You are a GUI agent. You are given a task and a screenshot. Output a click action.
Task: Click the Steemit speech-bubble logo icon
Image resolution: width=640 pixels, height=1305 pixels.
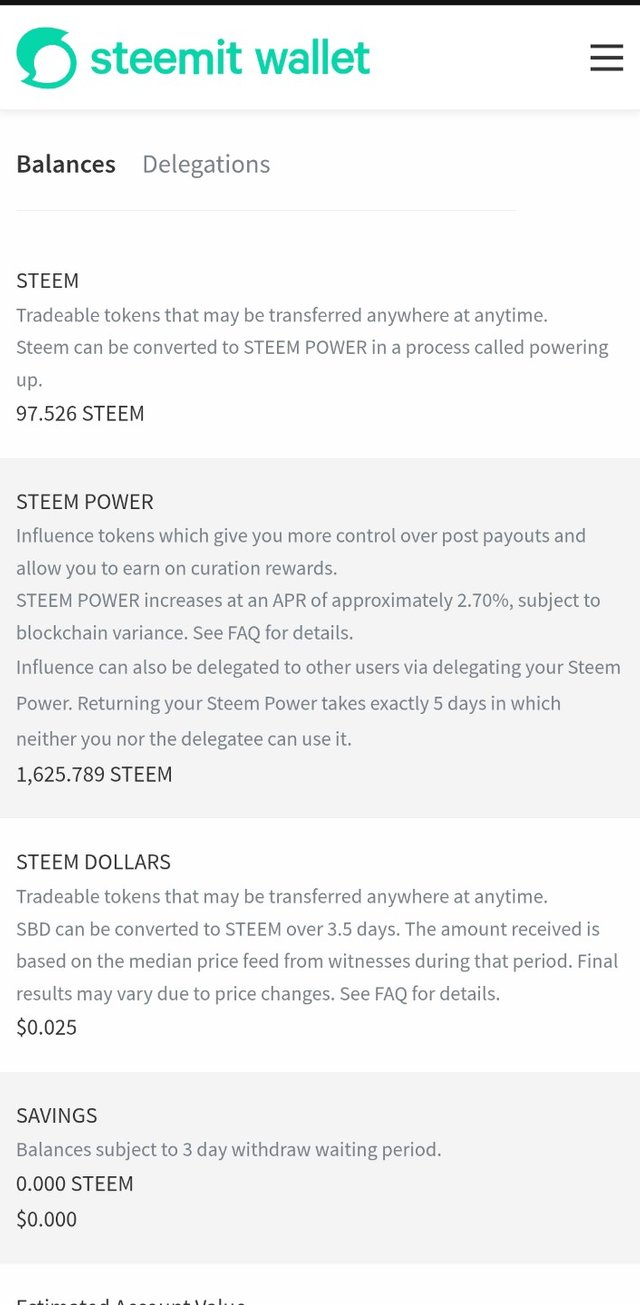pyautogui.click(x=46, y=58)
